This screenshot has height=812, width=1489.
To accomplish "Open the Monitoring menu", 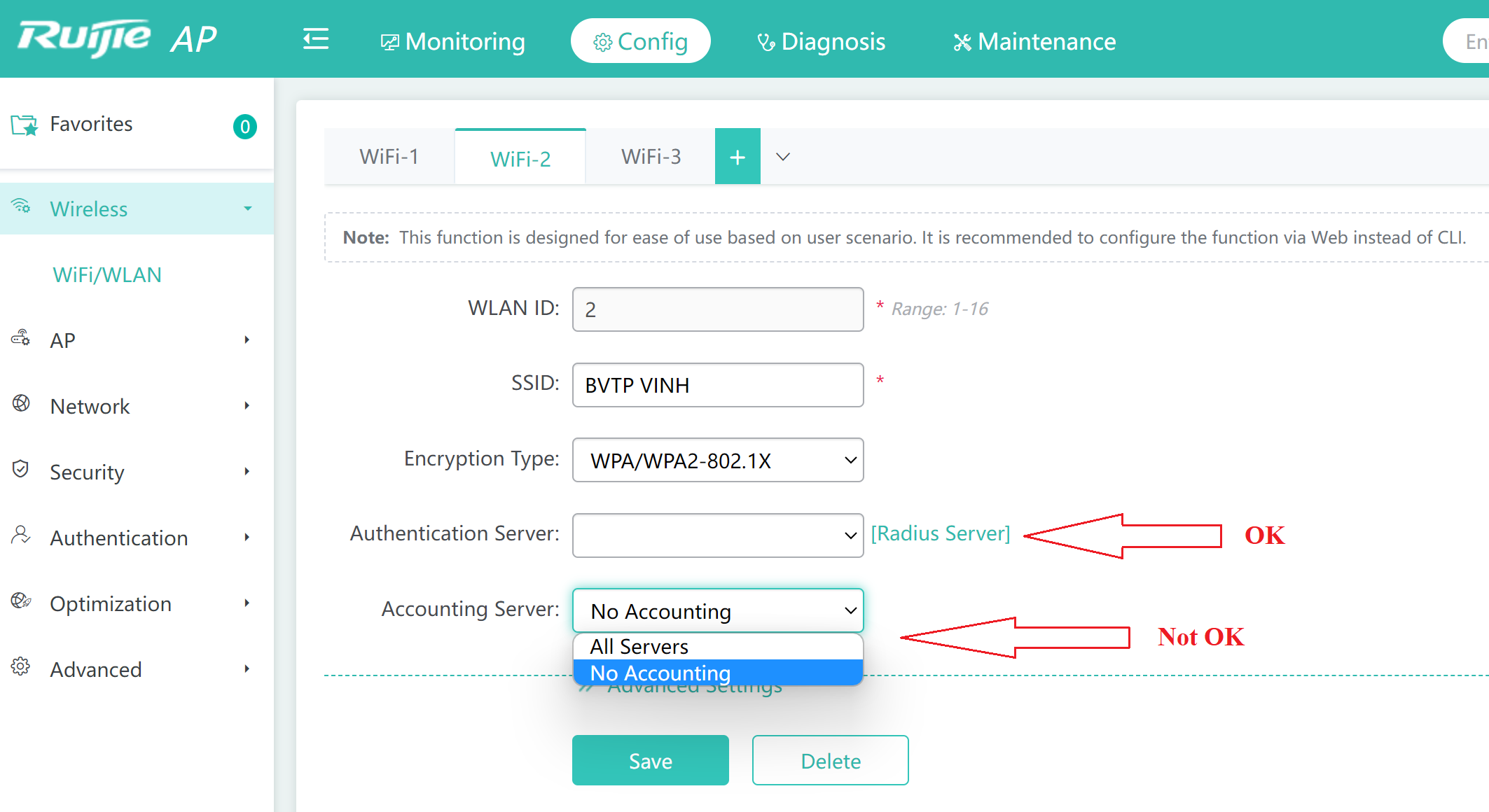I will pyautogui.click(x=452, y=41).
